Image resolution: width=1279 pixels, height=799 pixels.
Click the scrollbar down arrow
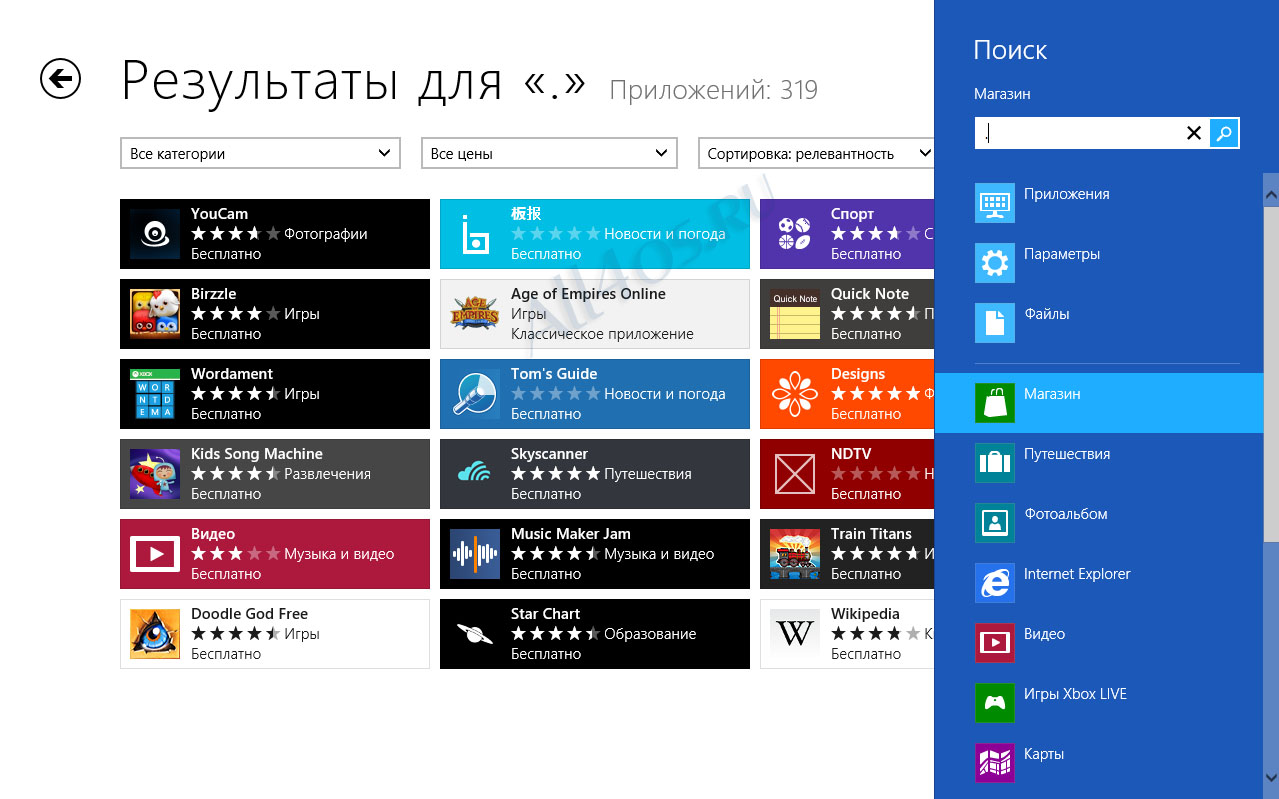click(x=1271, y=778)
